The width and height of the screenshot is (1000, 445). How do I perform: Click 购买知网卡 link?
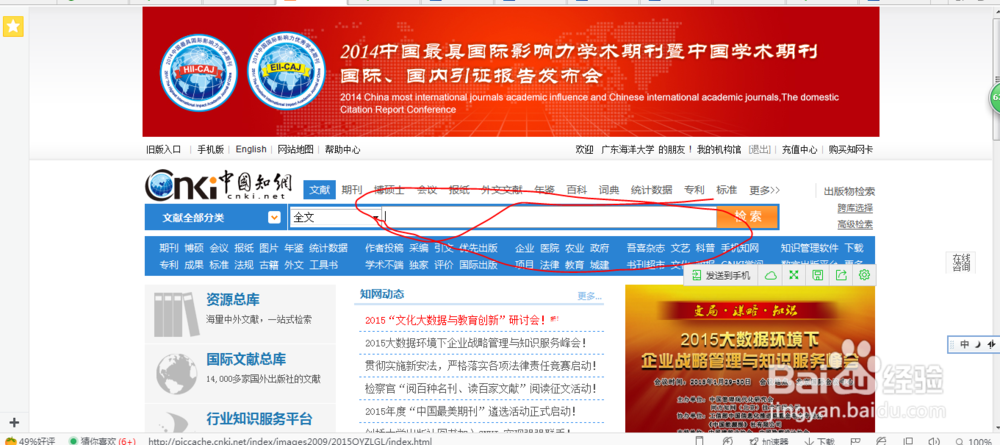click(x=851, y=150)
